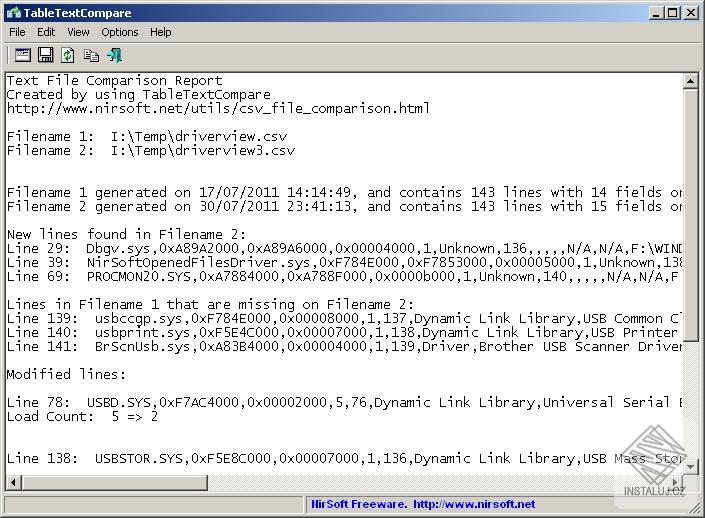Viewport: 705px width, 518px height.
Task: Click the horizontal scrollbar thumb
Action: (114, 483)
